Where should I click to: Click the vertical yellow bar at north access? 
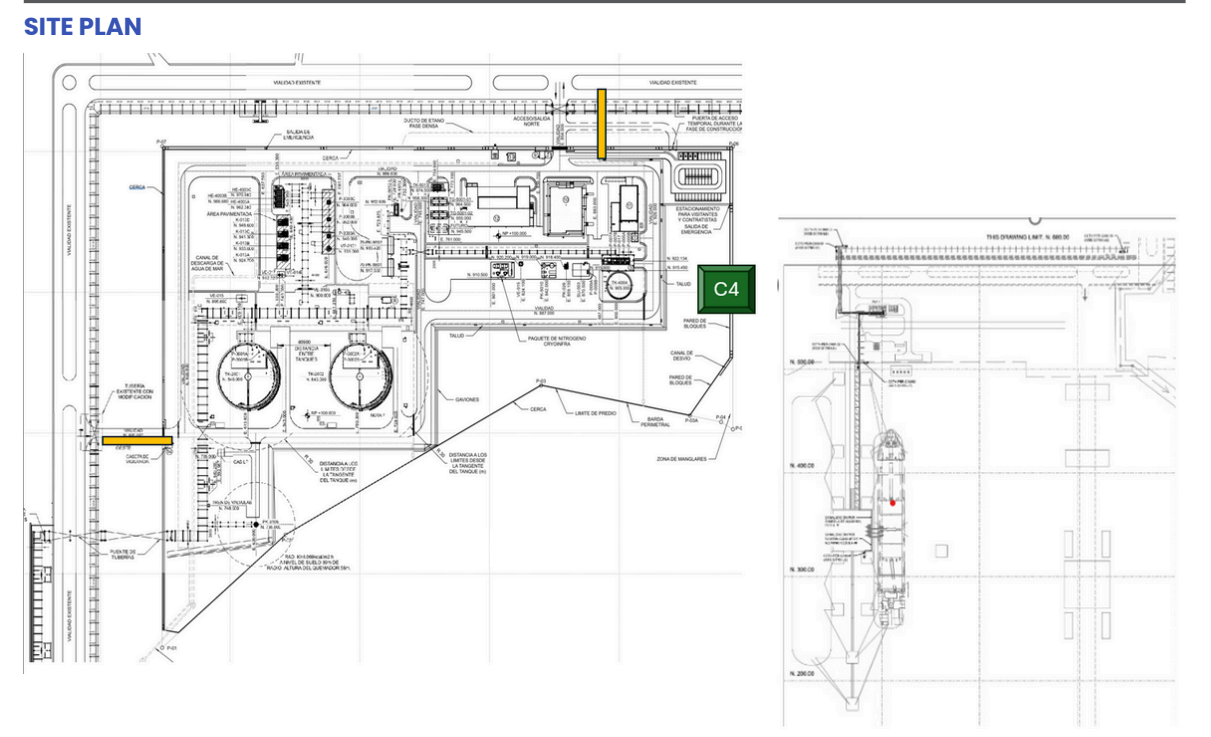point(602,123)
